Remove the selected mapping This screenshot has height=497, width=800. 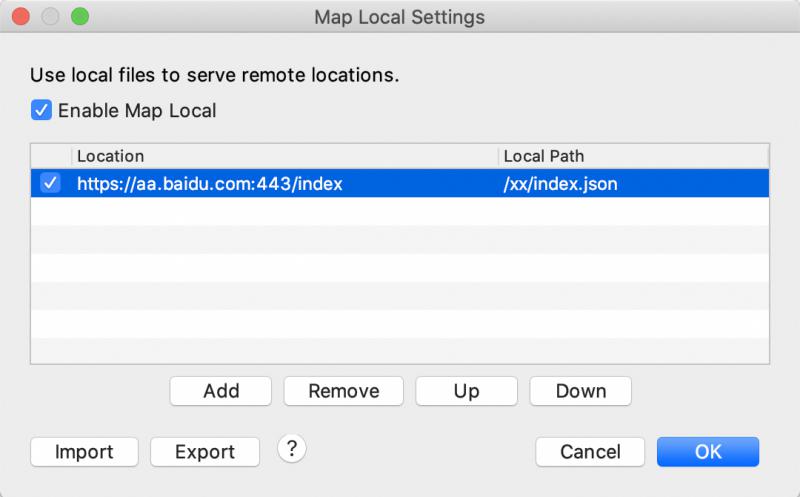coord(344,391)
